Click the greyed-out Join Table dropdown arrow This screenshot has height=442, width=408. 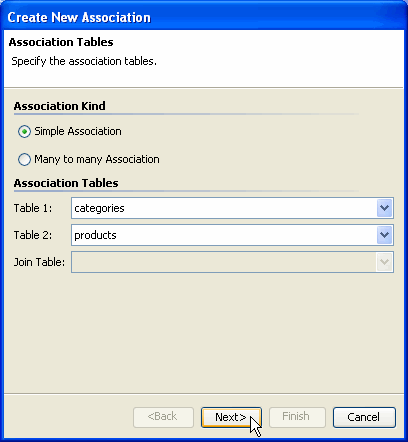coord(384,262)
